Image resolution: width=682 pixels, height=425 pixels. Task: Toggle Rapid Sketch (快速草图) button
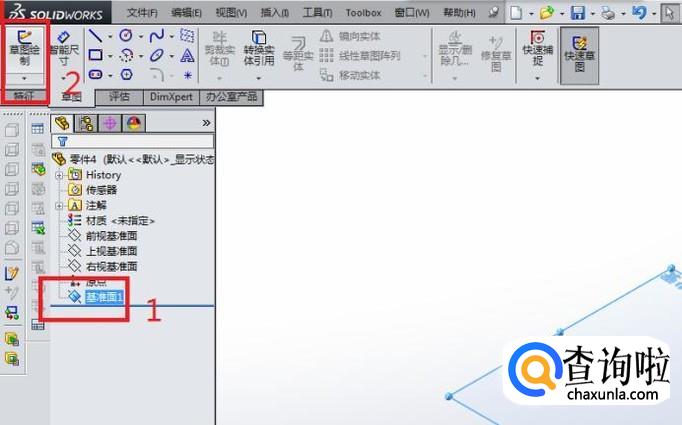(579, 55)
